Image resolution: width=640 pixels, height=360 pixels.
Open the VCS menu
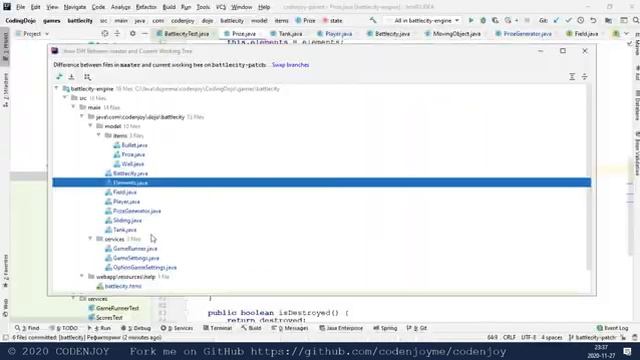[x=221, y=7]
